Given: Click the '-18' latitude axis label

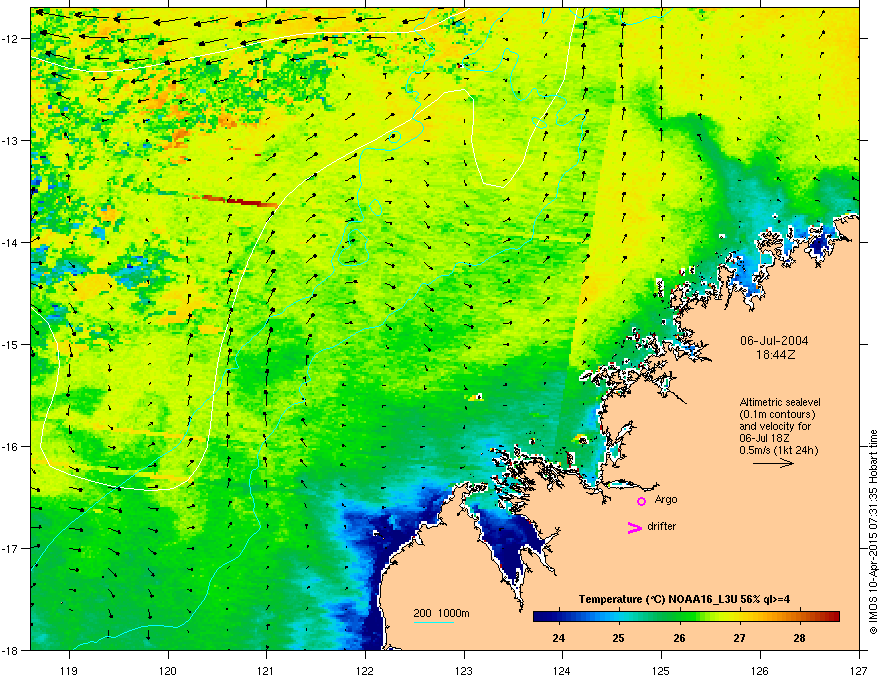Looking at the screenshot, I should (10, 650).
